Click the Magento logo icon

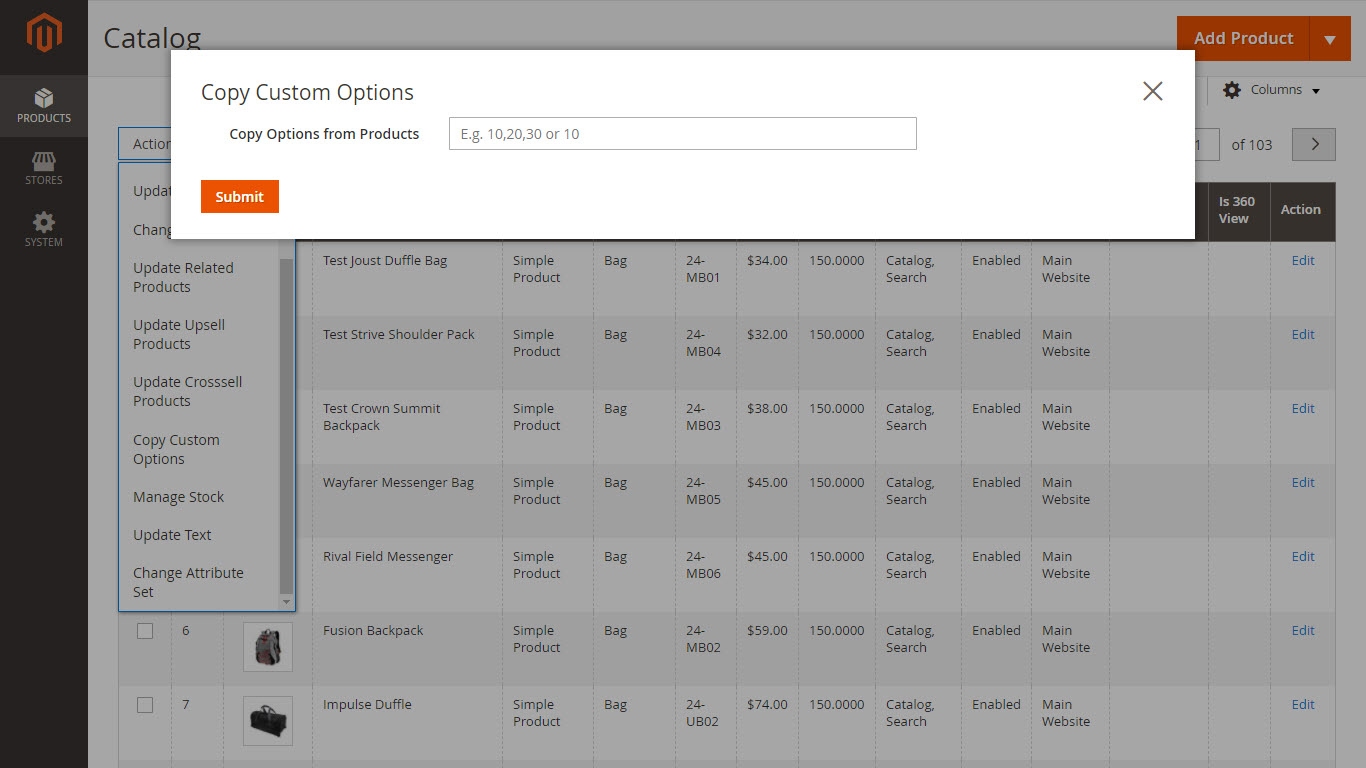[44, 34]
